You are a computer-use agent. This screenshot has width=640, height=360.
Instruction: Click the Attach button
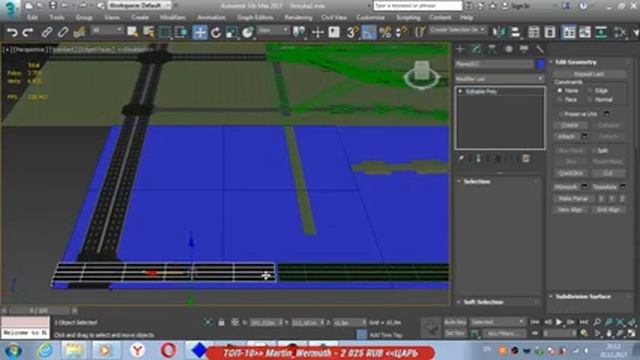pyautogui.click(x=567, y=136)
